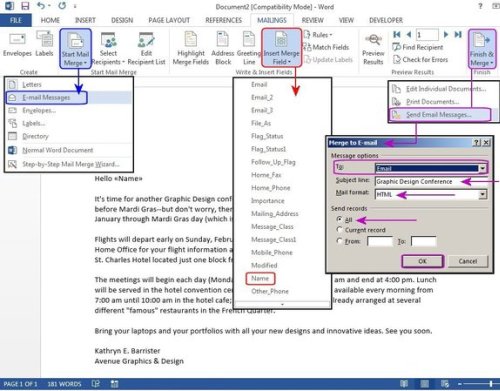Click Find Recipient
The image size is (500, 391).
coord(418,47)
